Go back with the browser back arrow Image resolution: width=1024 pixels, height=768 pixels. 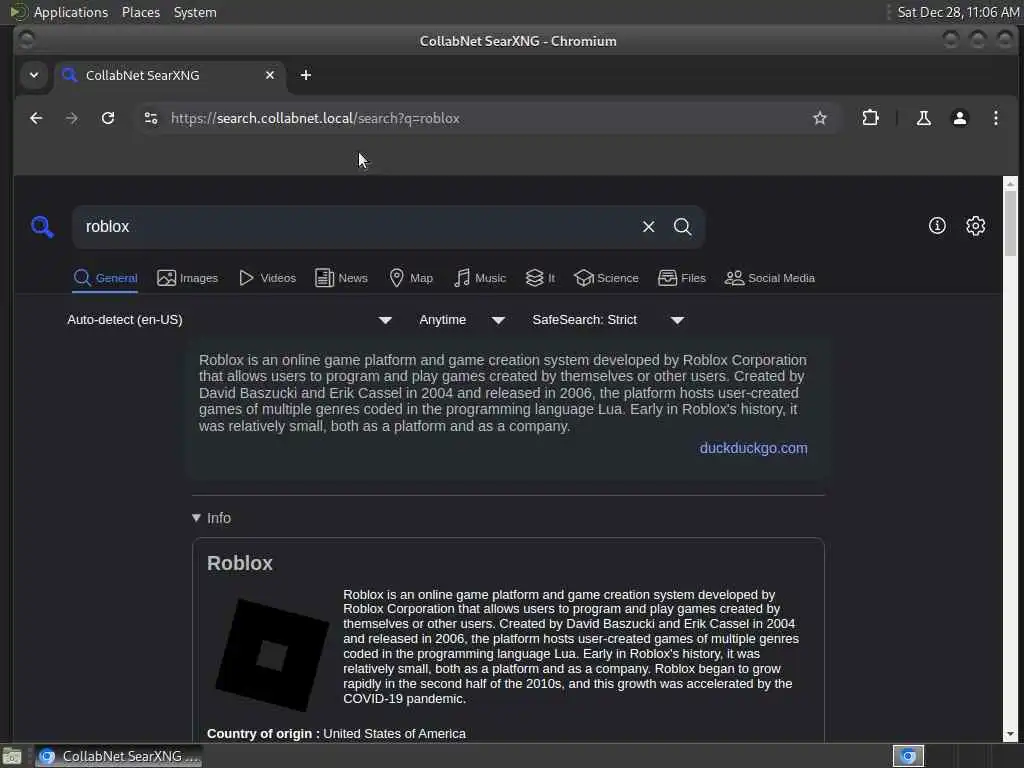tap(37, 118)
